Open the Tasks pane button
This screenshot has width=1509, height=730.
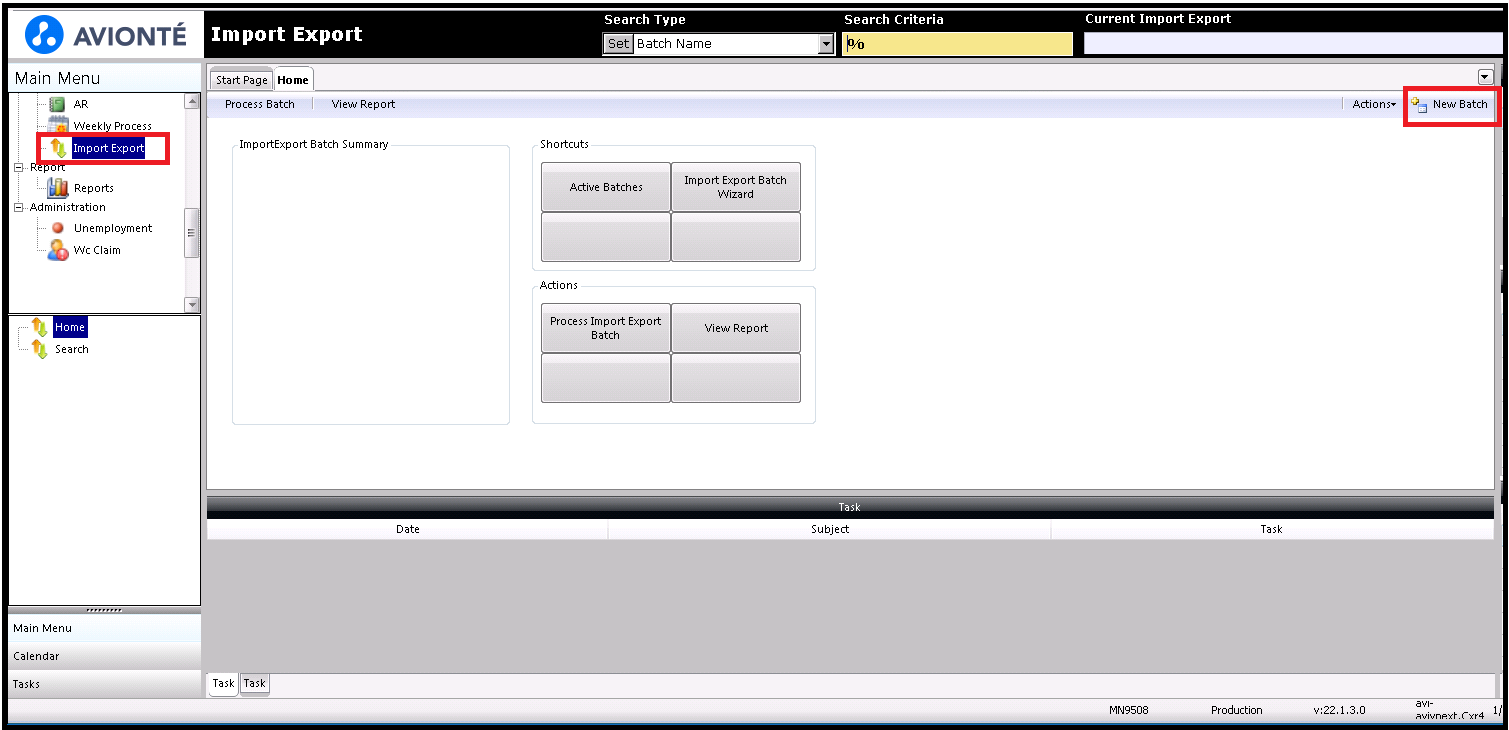[x=105, y=684]
